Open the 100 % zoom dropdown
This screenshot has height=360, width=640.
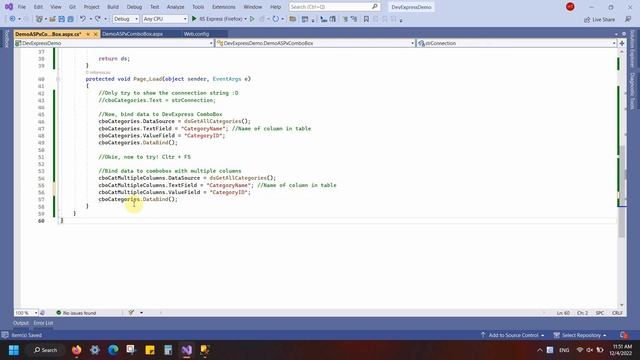26,313
